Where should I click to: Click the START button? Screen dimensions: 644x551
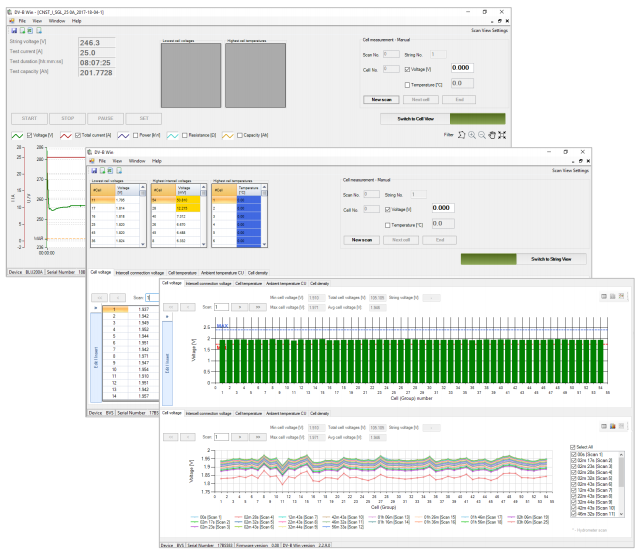(29, 119)
